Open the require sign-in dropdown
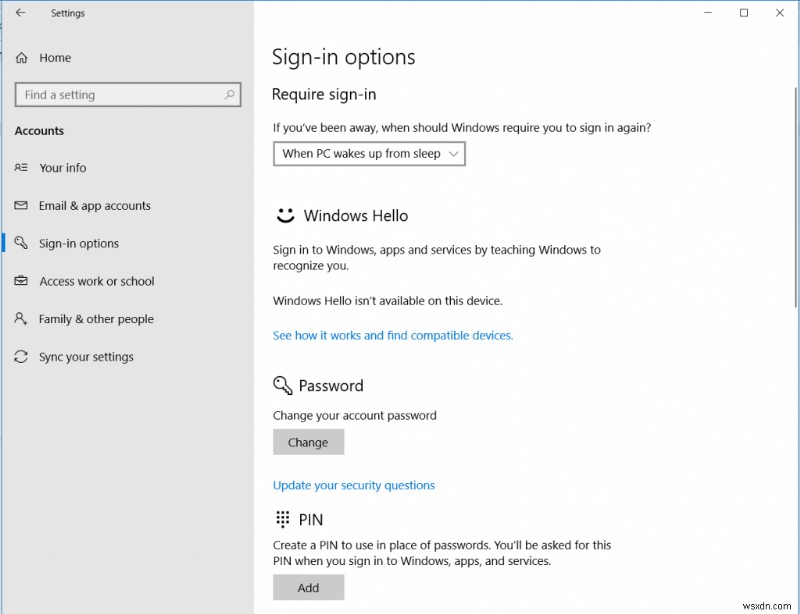Viewport: 800px width, 614px height. [369, 154]
